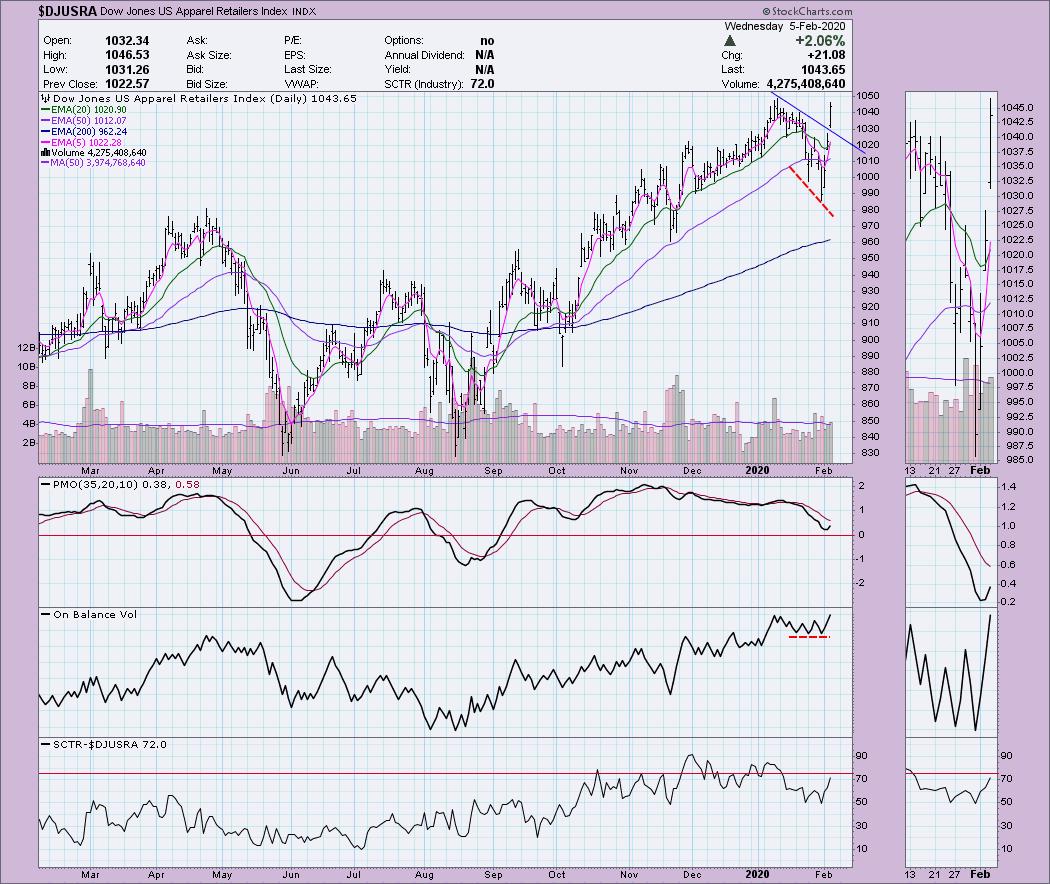Click the 'VWAP:' label

pyautogui.click(x=301, y=84)
